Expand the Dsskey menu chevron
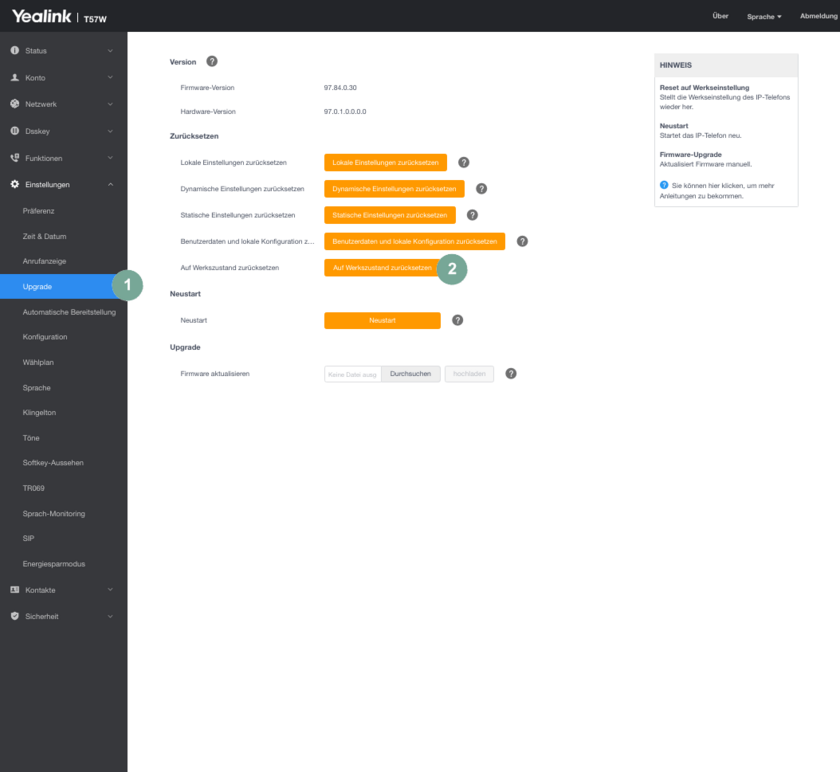The image size is (840, 772). [110, 131]
